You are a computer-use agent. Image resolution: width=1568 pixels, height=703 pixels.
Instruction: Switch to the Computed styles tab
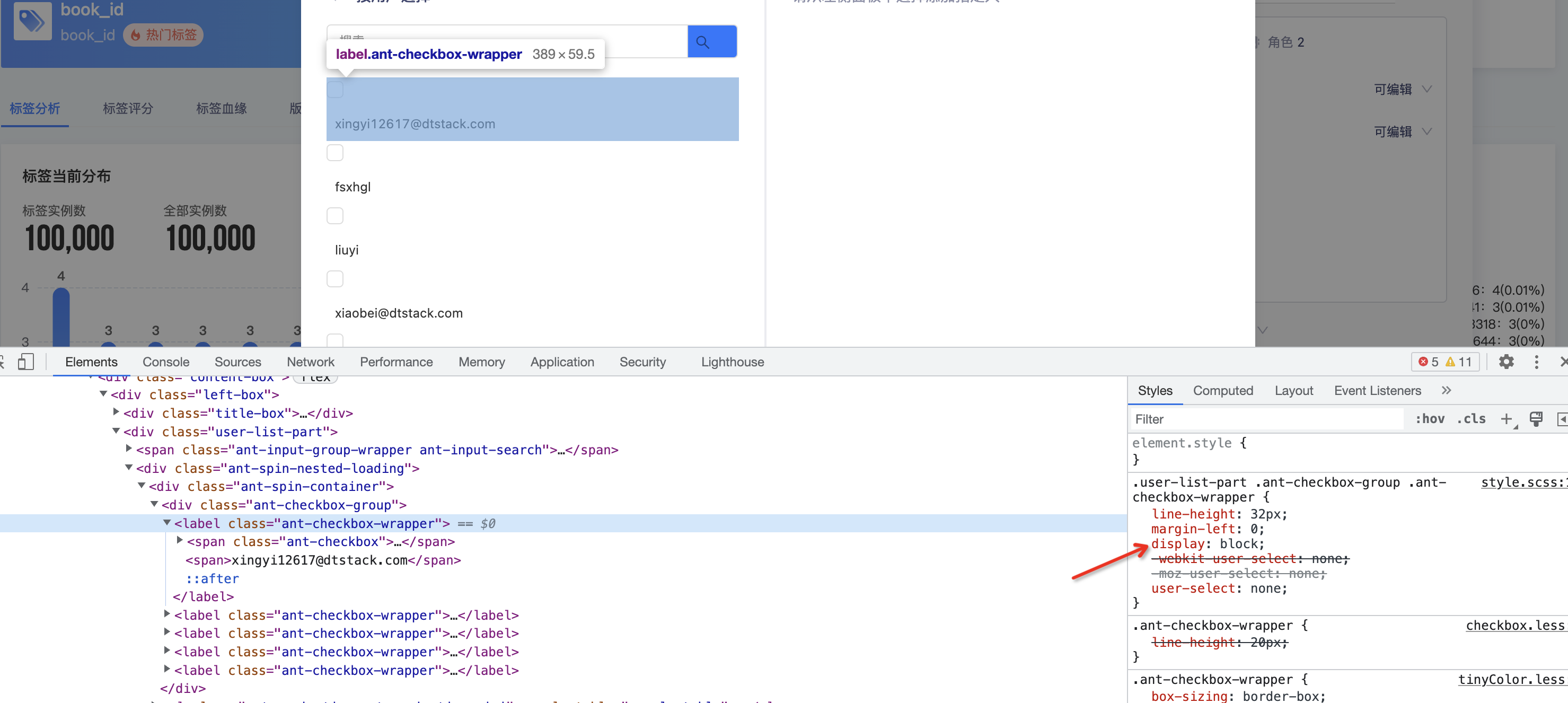click(x=1223, y=390)
